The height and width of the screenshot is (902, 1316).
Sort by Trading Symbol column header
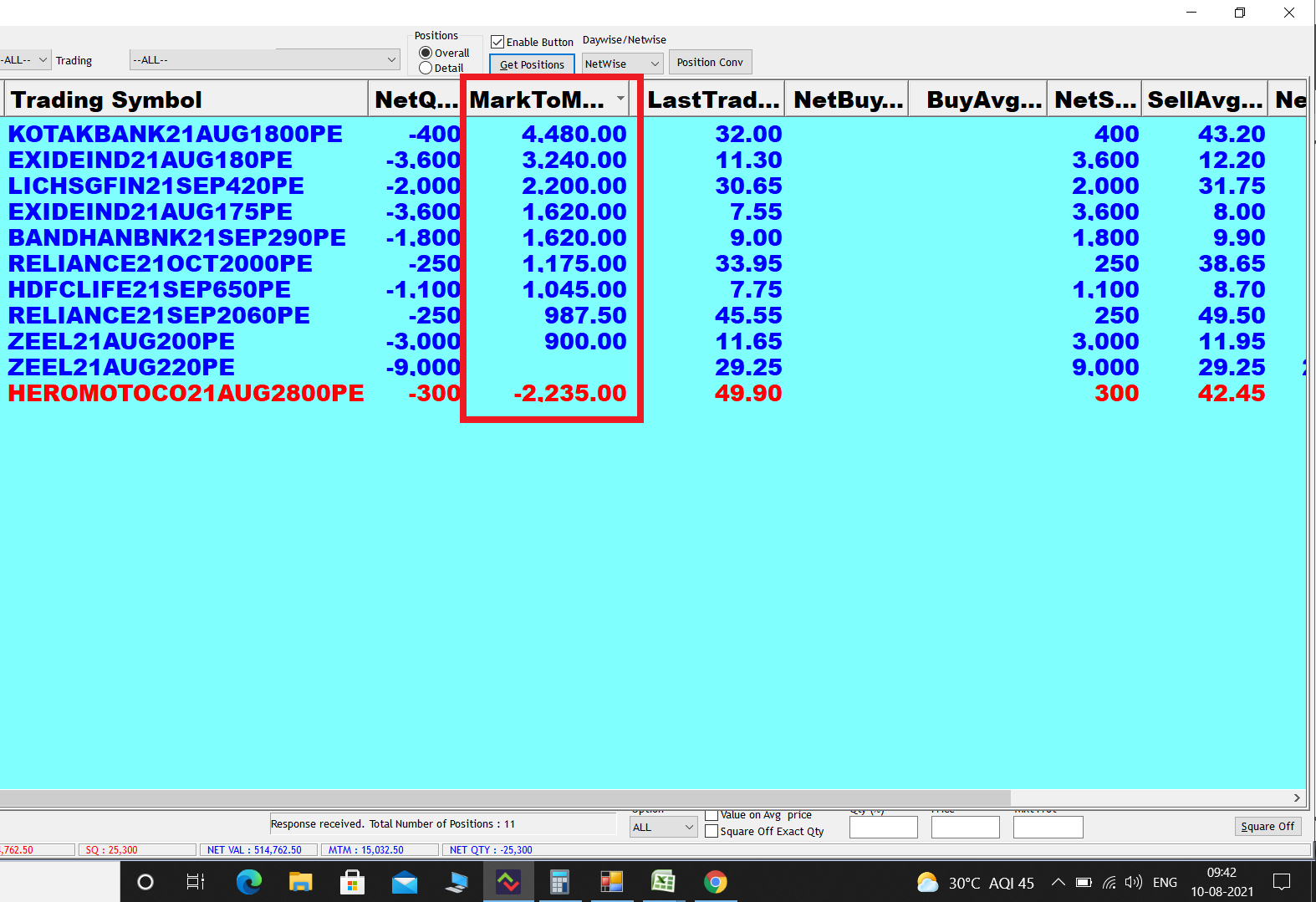[186, 99]
